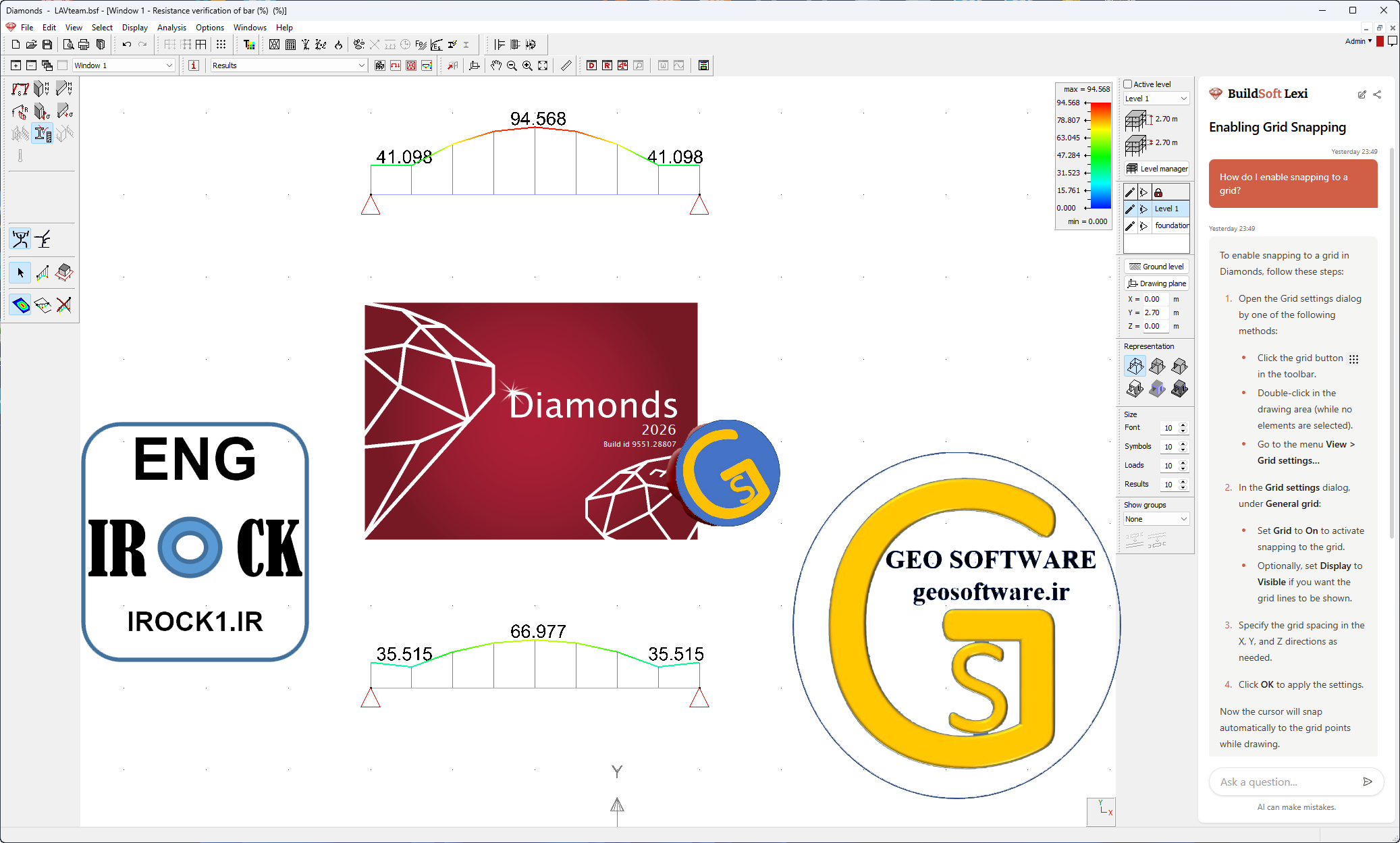Viewport: 1400px width, 843px height.
Task: Click the Z coordinate field
Action: tap(1156, 326)
